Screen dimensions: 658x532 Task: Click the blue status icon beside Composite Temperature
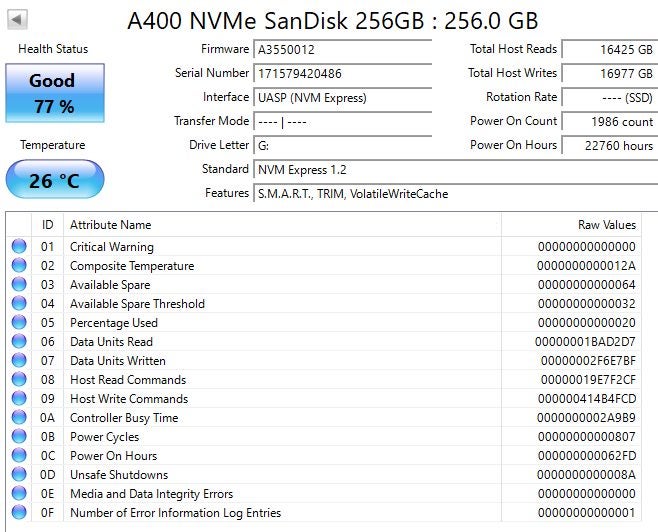pyautogui.click(x=19, y=265)
